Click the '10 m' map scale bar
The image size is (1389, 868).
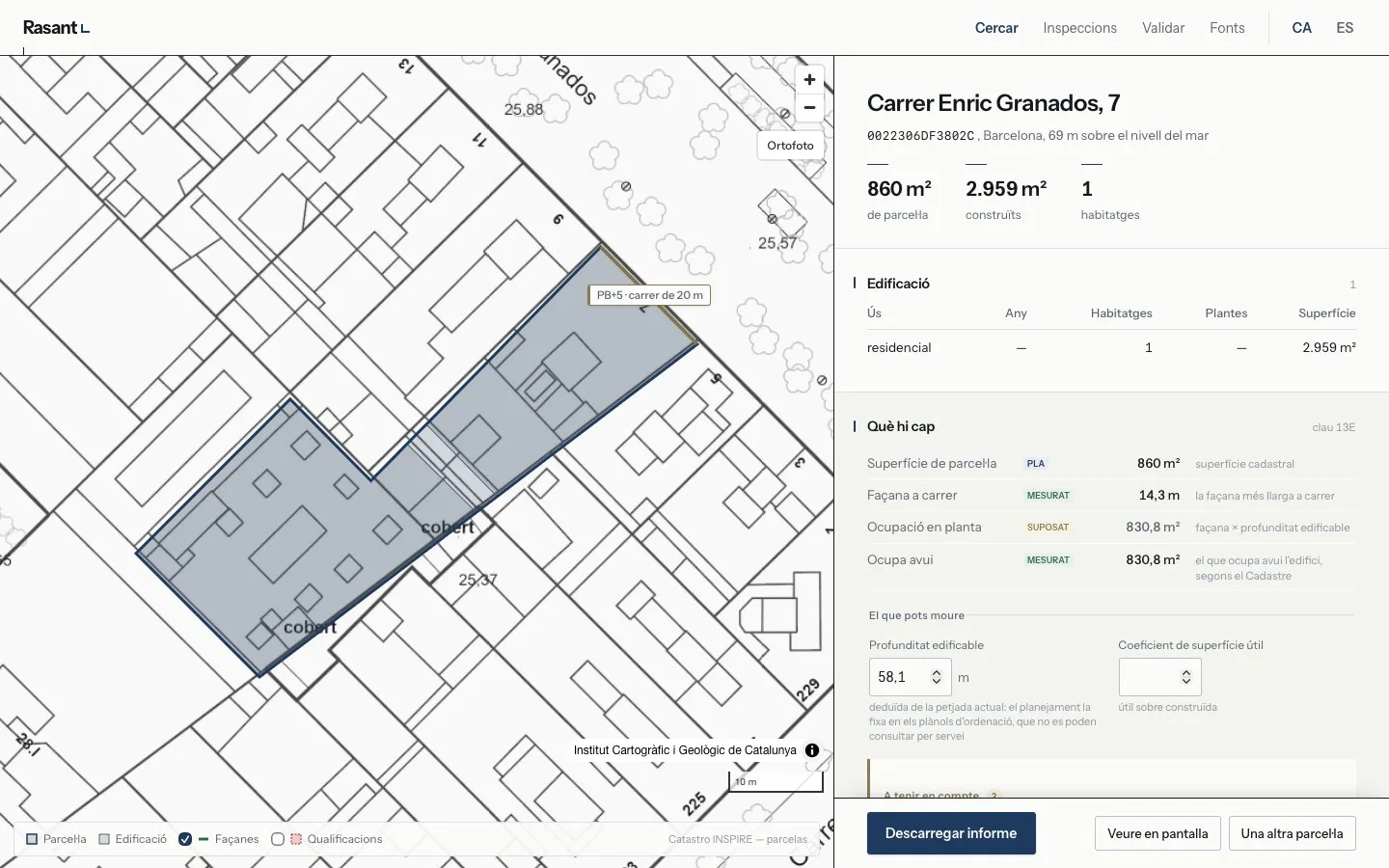(776, 782)
